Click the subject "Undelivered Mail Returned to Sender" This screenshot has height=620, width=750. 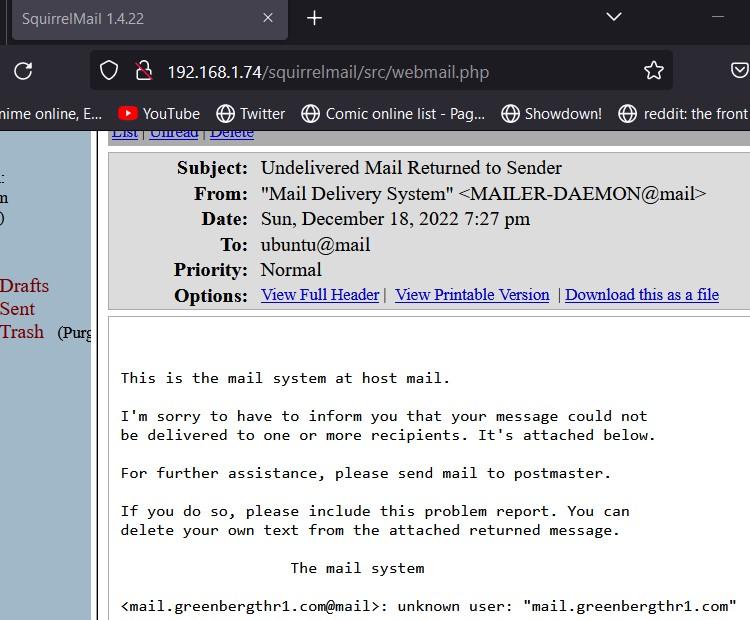tap(411, 168)
